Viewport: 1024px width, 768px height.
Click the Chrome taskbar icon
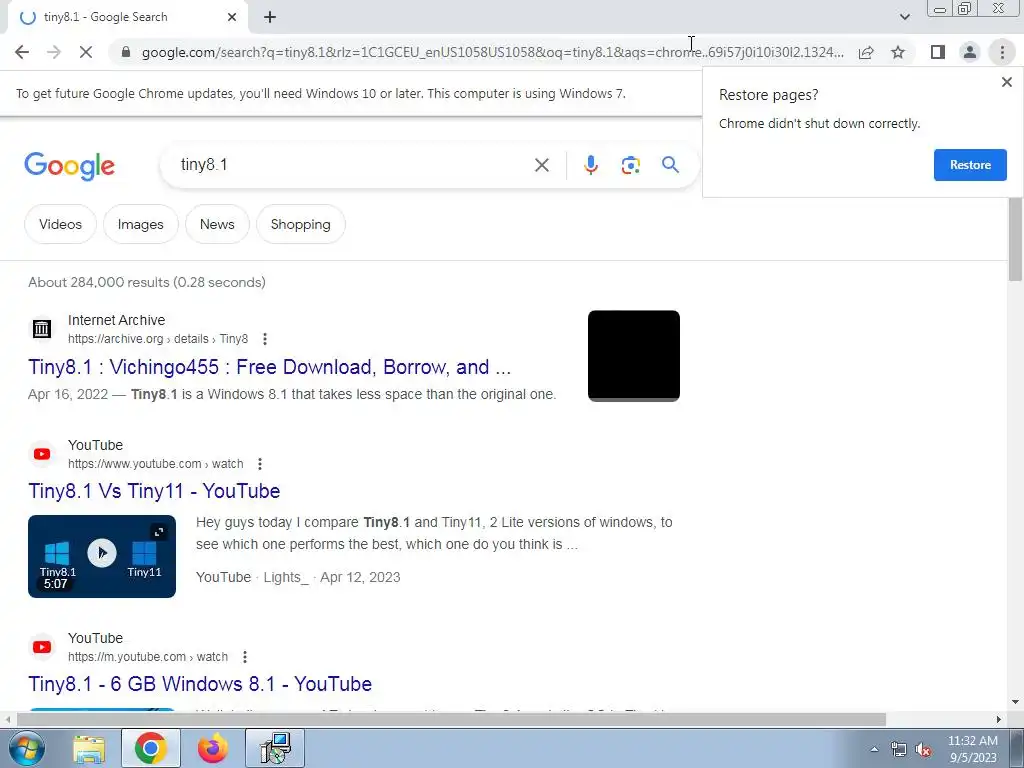150,748
